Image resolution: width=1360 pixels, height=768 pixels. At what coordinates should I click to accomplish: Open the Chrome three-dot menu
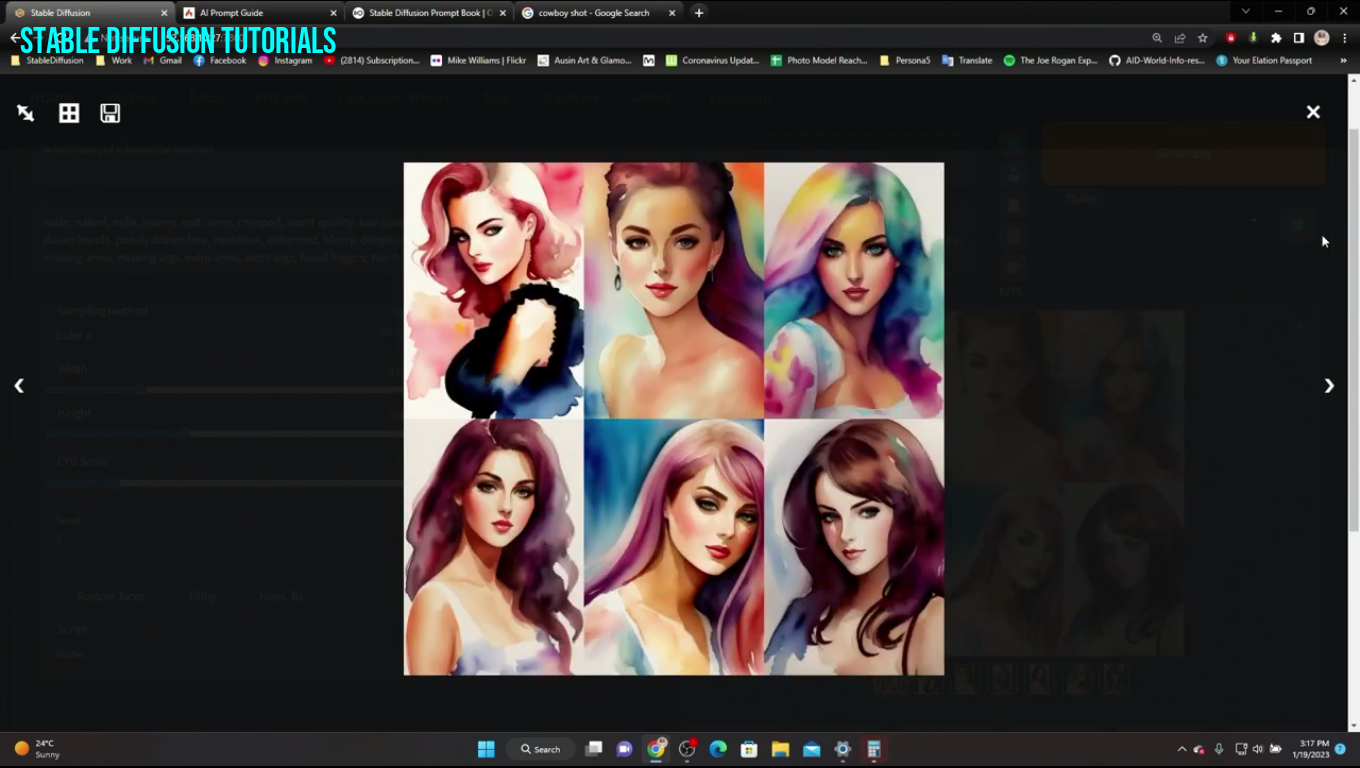tap(1344, 38)
